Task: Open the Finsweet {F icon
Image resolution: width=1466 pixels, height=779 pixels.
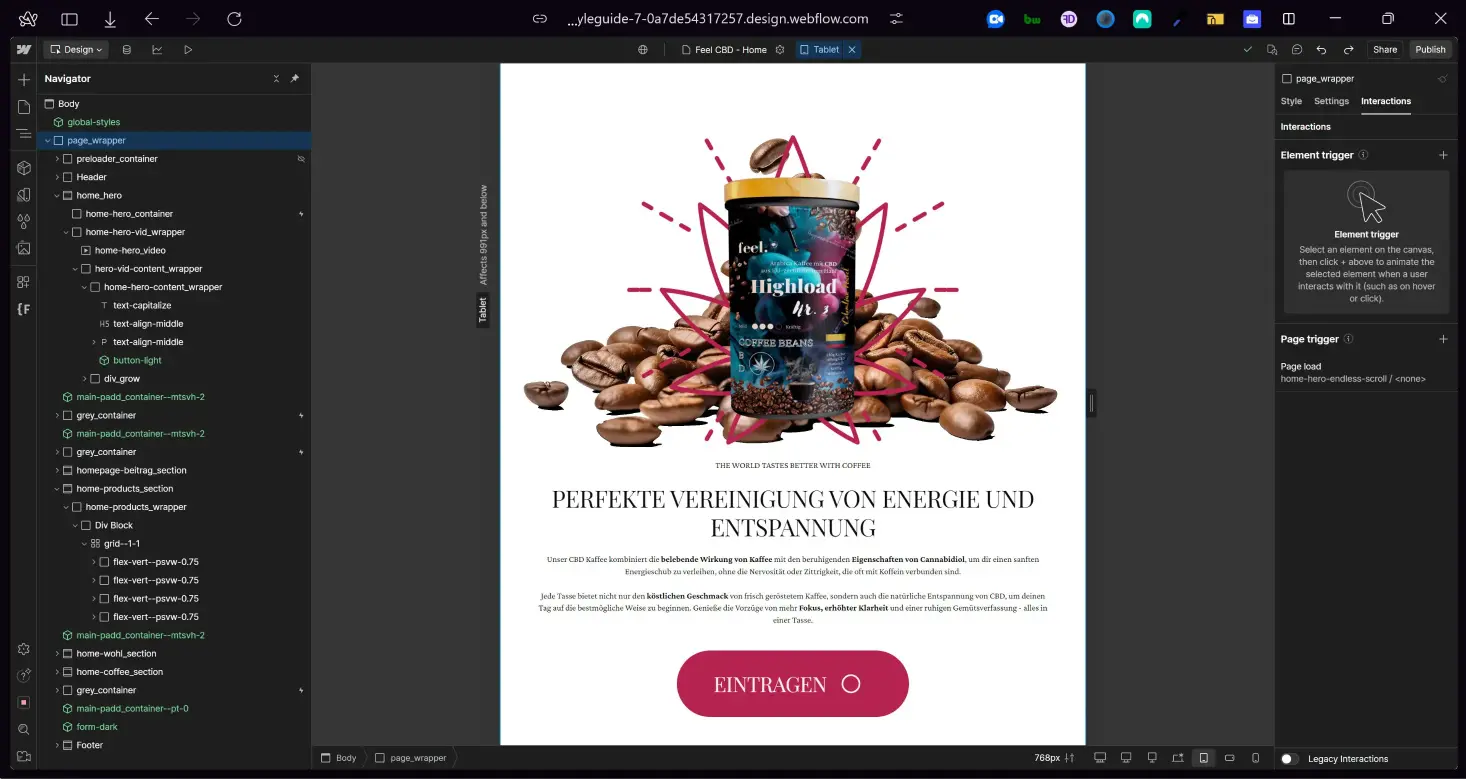Action: coord(24,309)
